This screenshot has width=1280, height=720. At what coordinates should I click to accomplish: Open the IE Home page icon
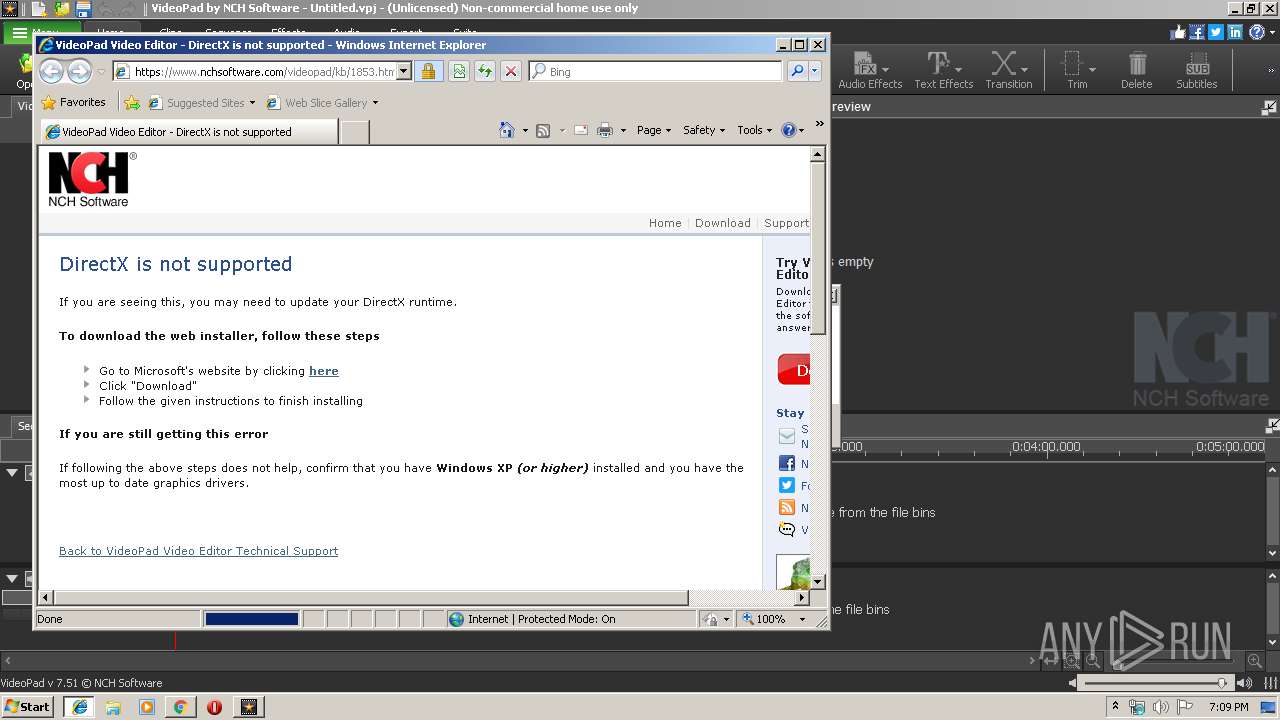(x=506, y=130)
